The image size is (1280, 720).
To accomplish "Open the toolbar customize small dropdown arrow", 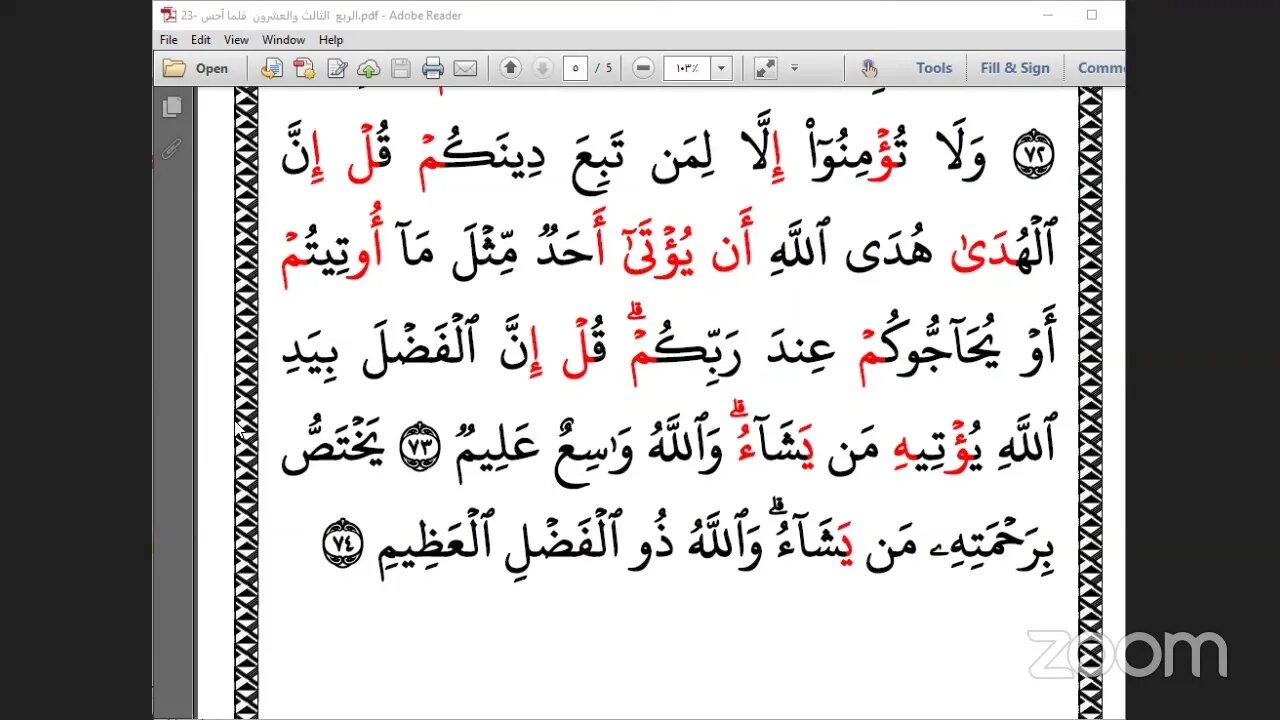I will (x=795, y=68).
